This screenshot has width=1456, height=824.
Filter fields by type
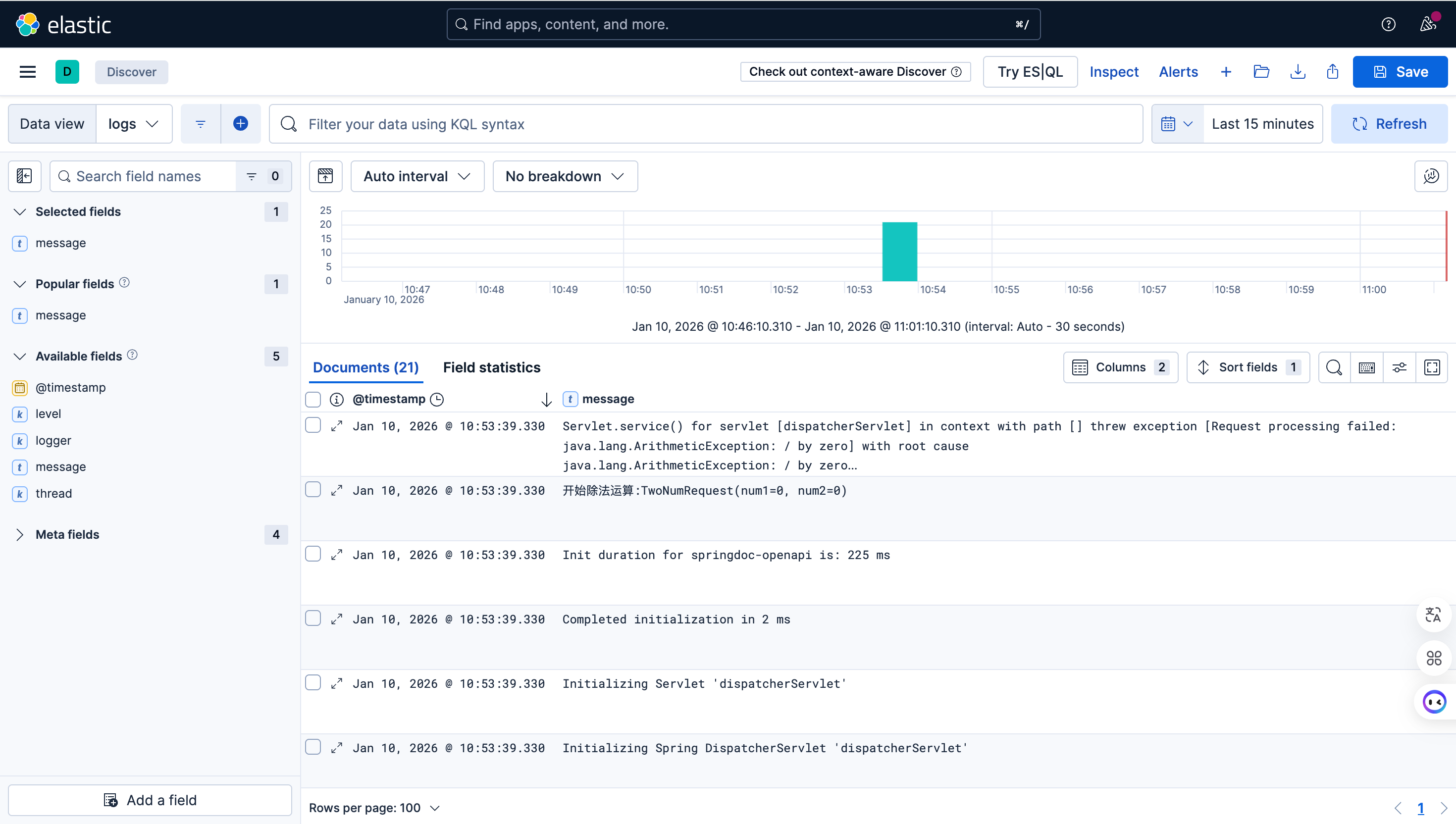(263, 176)
